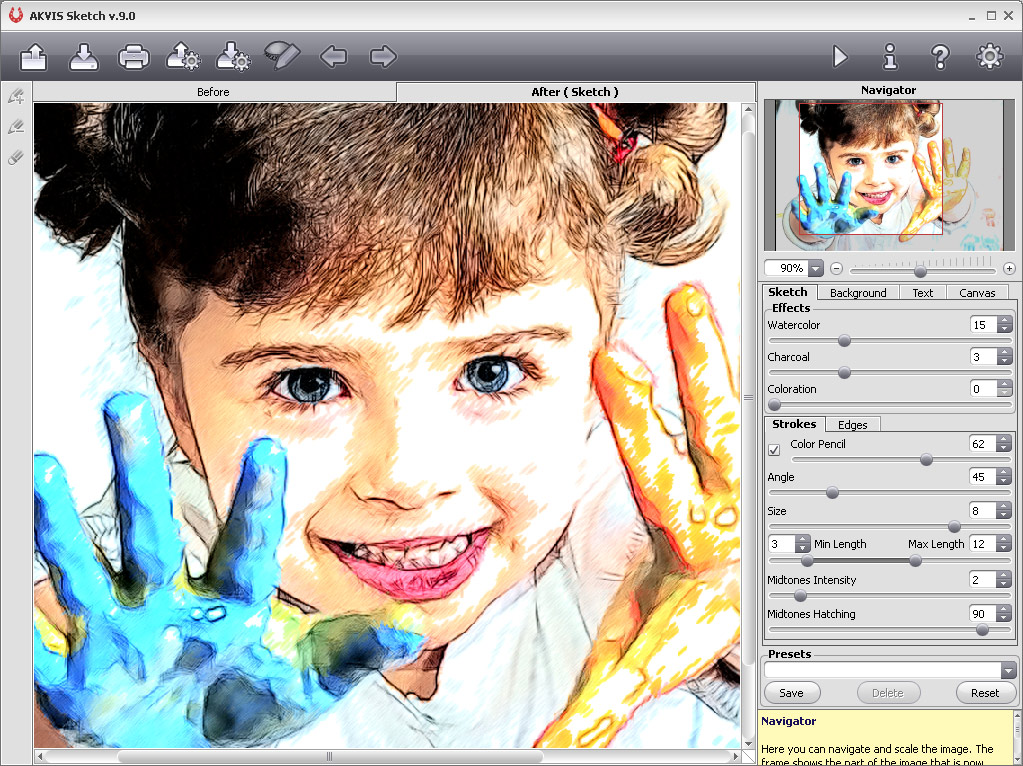Save the image with the download icon
1023x766 pixels.
pos(84,57)
